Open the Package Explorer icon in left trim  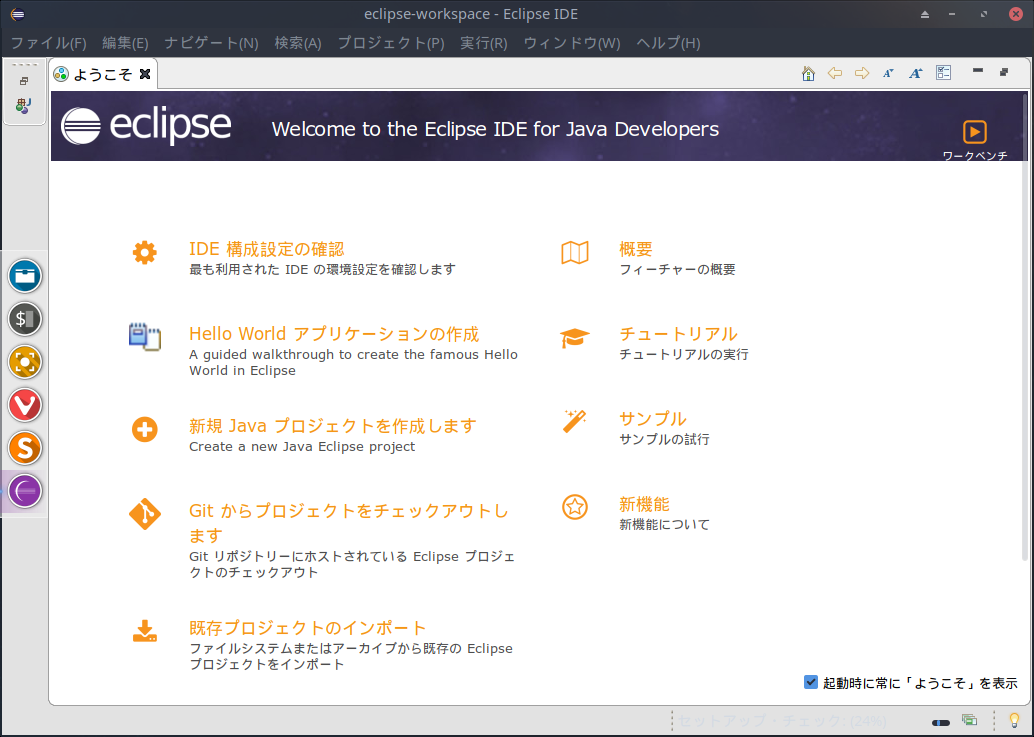click(x=24, y=105)
